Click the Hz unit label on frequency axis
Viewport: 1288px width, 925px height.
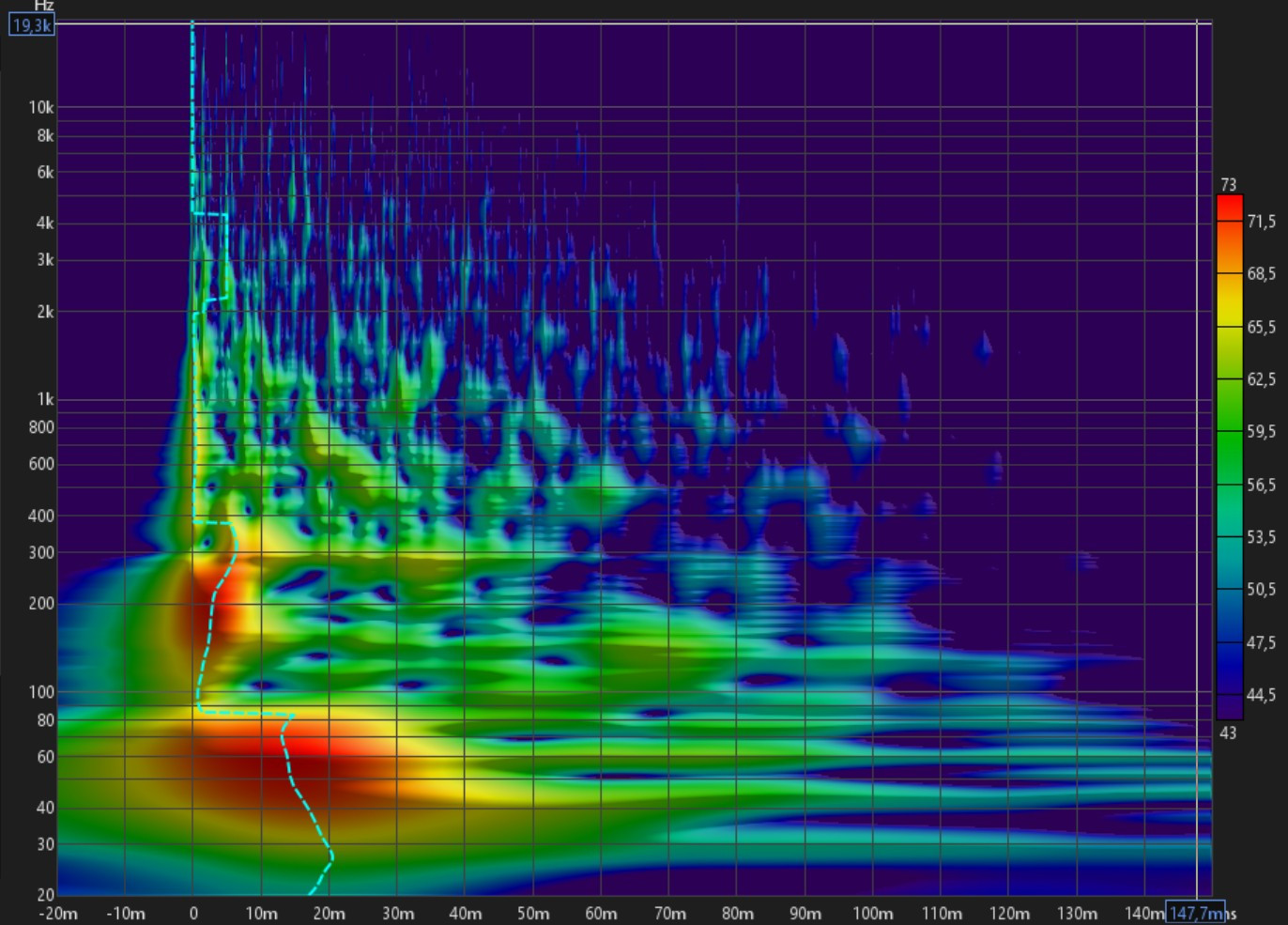[x=43, y=6]
